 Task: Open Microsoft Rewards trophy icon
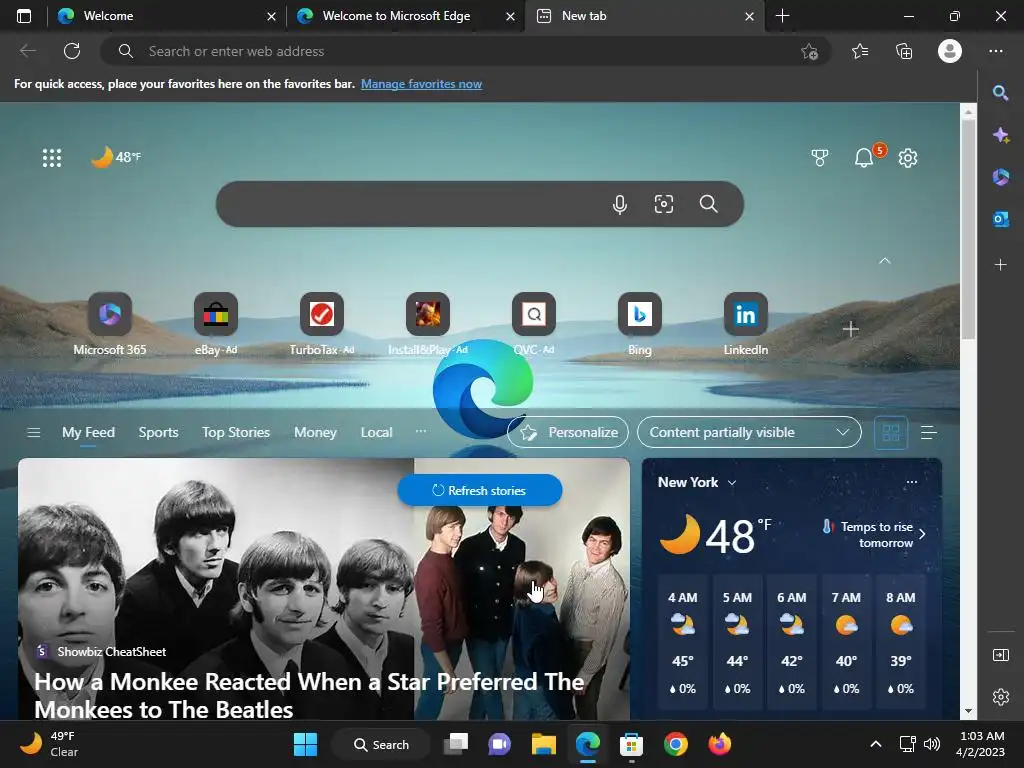click(820, 157)
